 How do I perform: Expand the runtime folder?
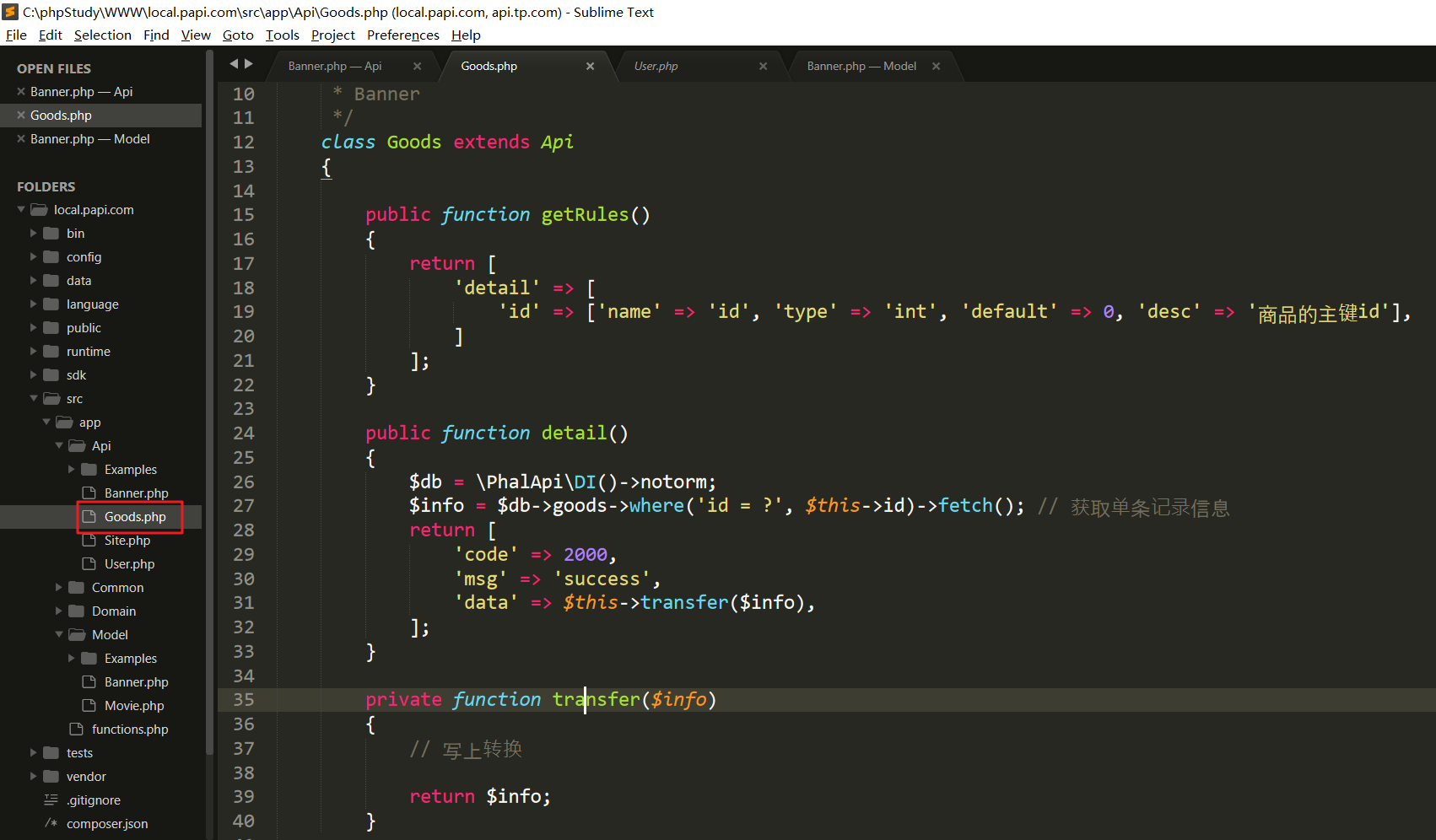click(x=34, y=351)
